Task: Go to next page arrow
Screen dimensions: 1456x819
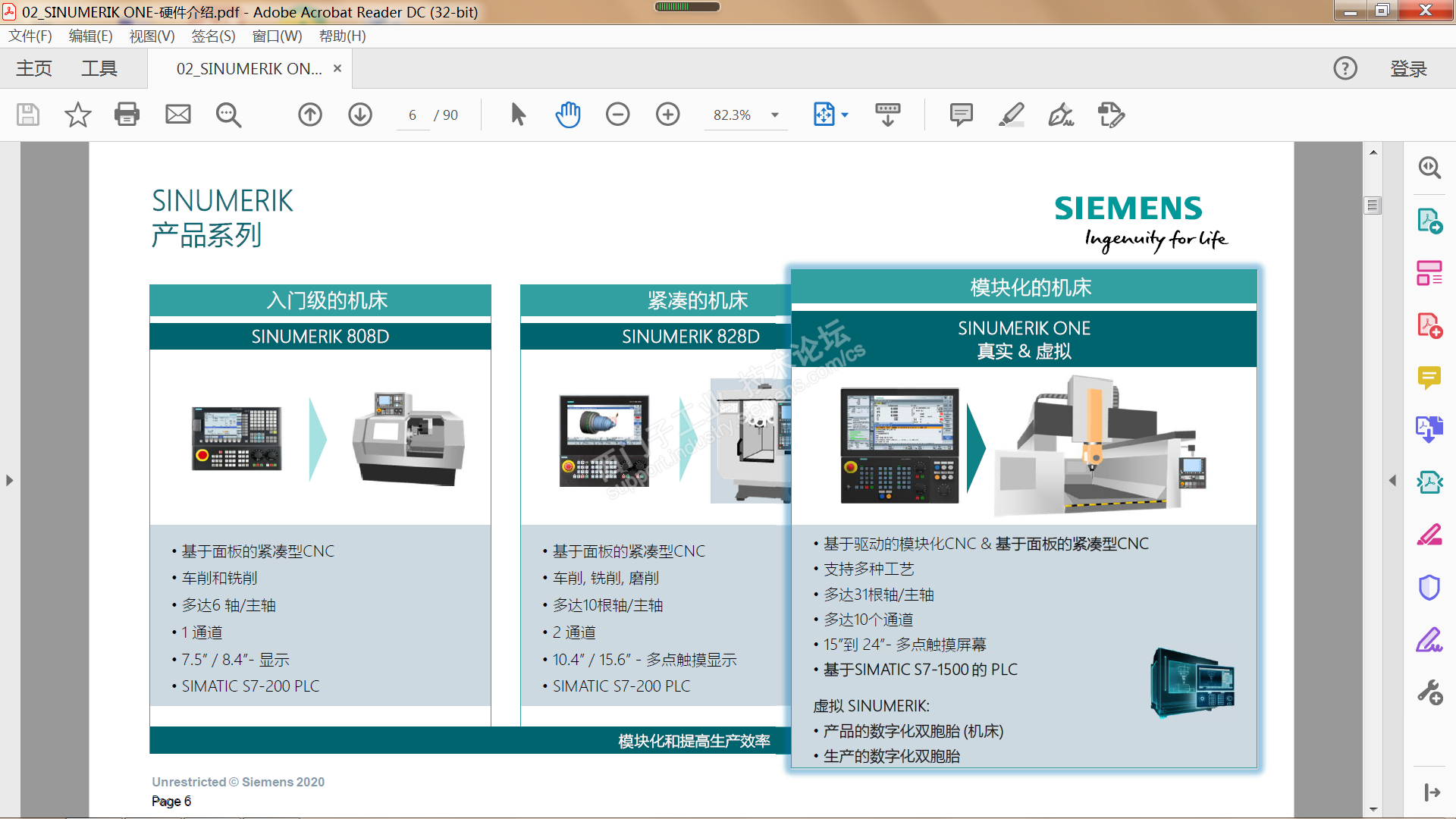Action: (360, 115)
